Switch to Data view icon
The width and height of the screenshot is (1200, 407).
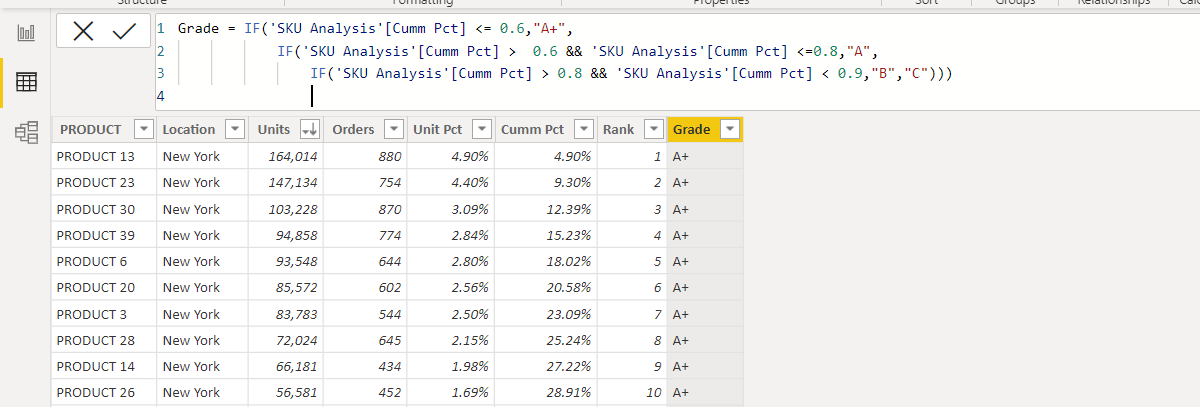tap(26, 83)
